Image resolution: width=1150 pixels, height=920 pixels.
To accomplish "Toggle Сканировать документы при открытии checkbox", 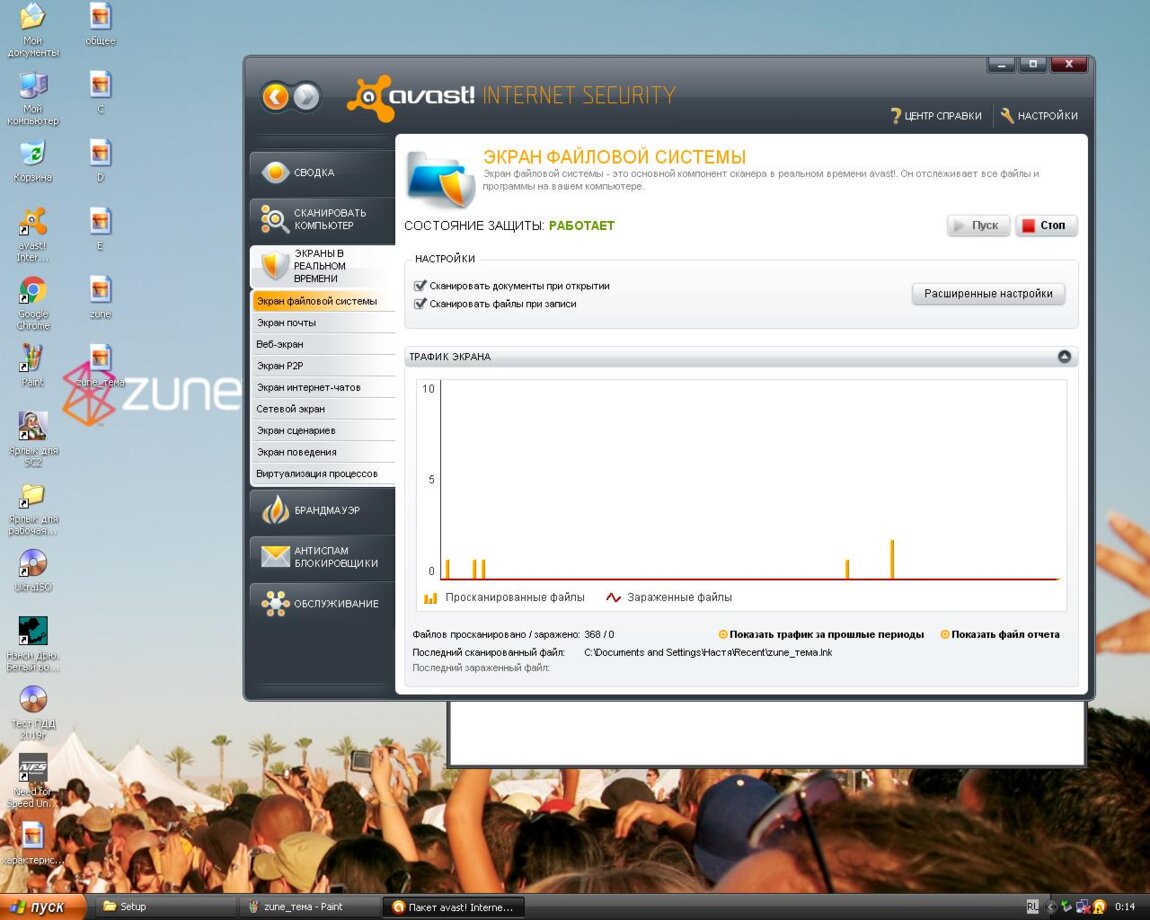I will pos(420,286).
